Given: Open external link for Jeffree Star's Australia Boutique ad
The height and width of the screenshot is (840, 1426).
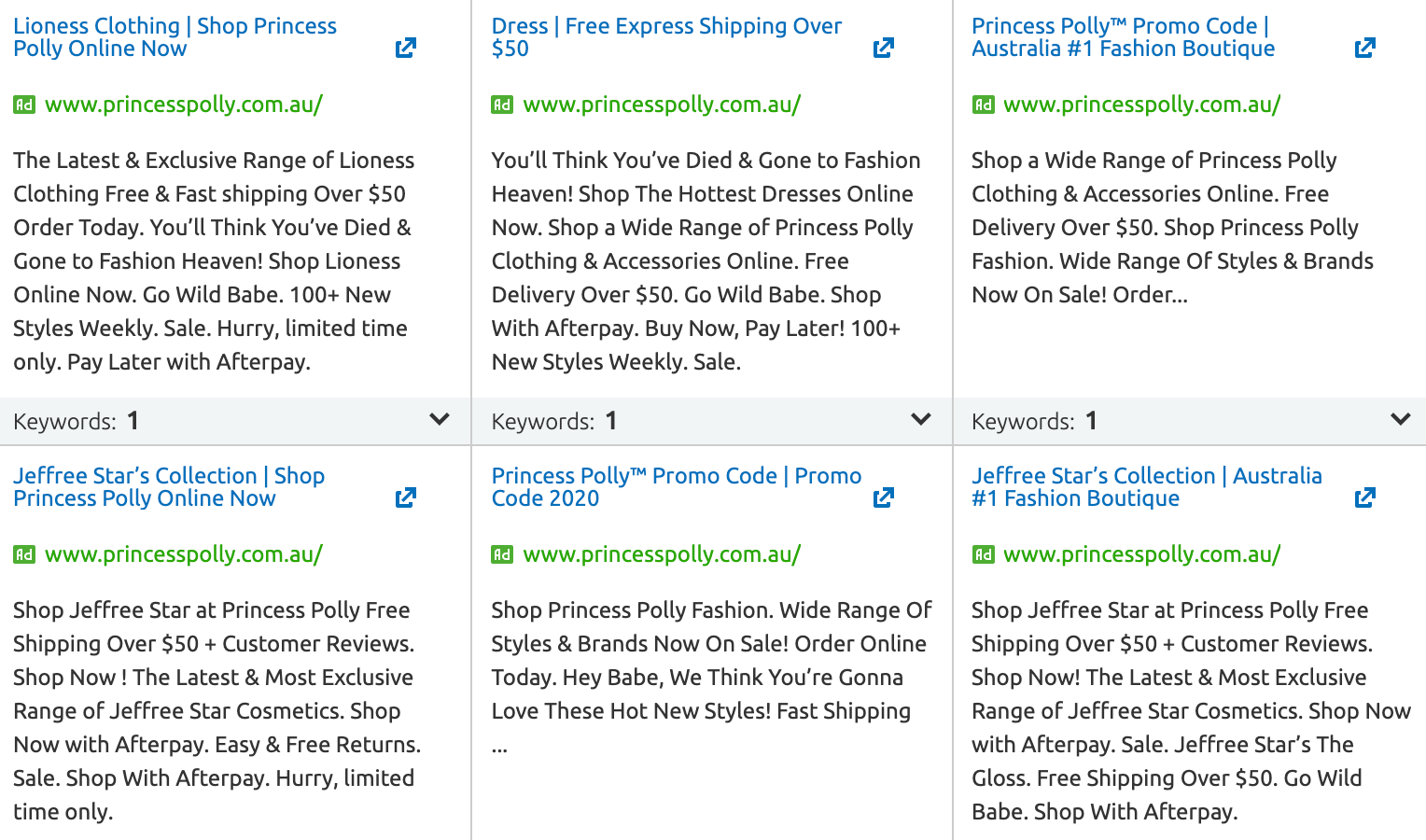Looking at the screenshot, I should 1364,497.
